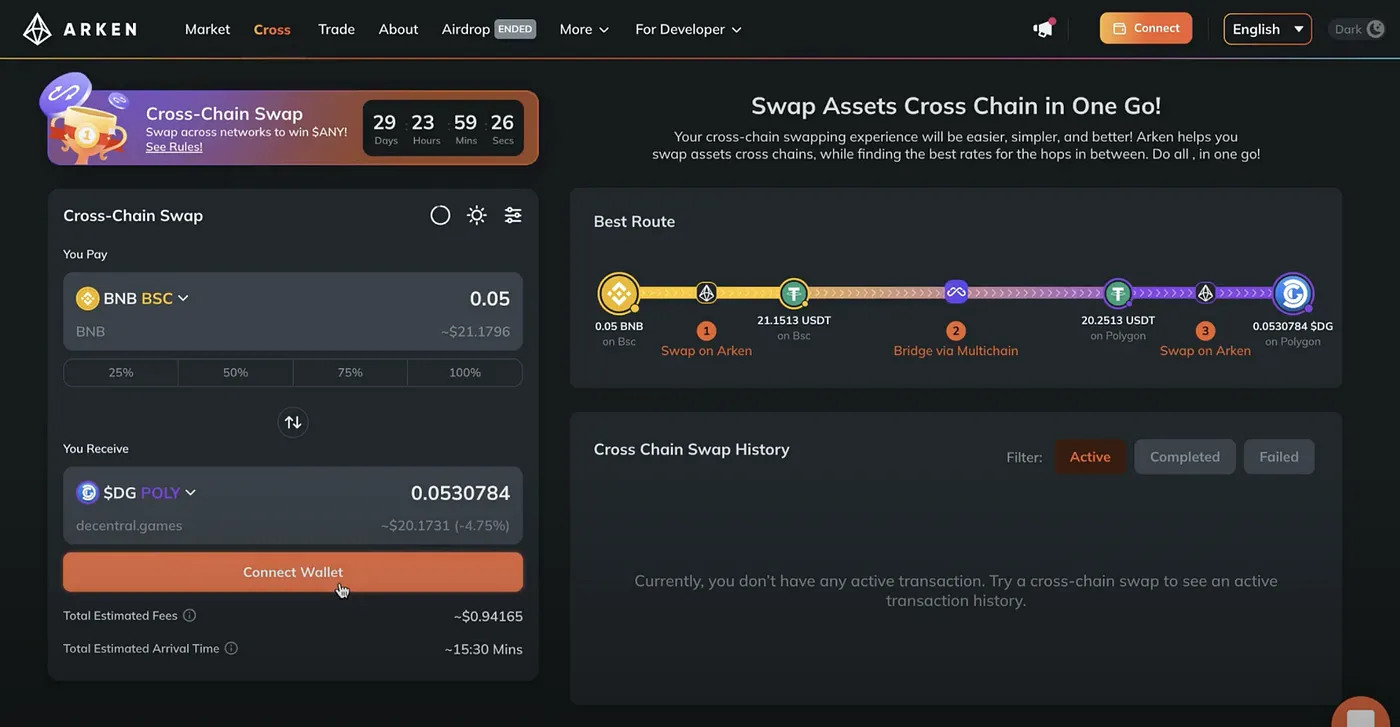The image size is (1400, 727).
Task: Swap pay and receive tokens with arrows button
Action: pos(293,422)
